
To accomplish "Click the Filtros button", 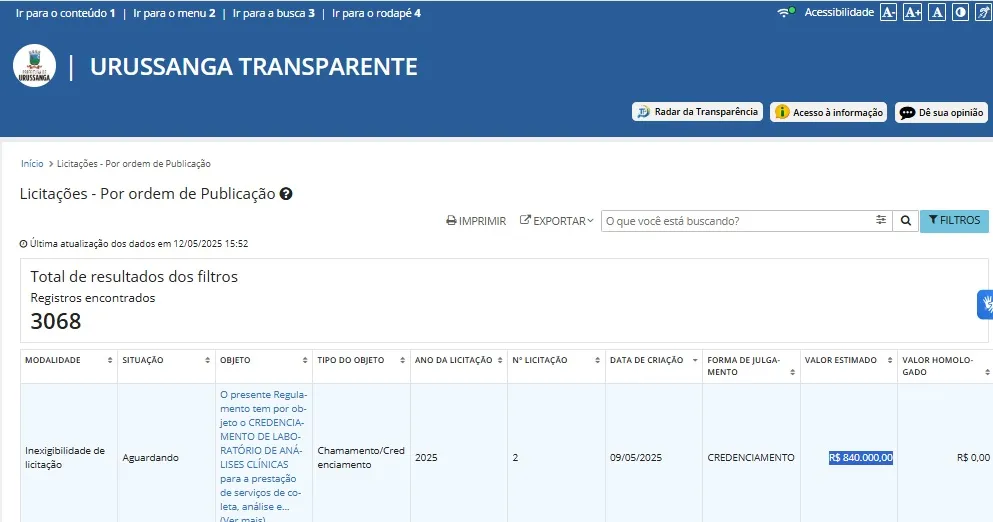I will [954, 221].
